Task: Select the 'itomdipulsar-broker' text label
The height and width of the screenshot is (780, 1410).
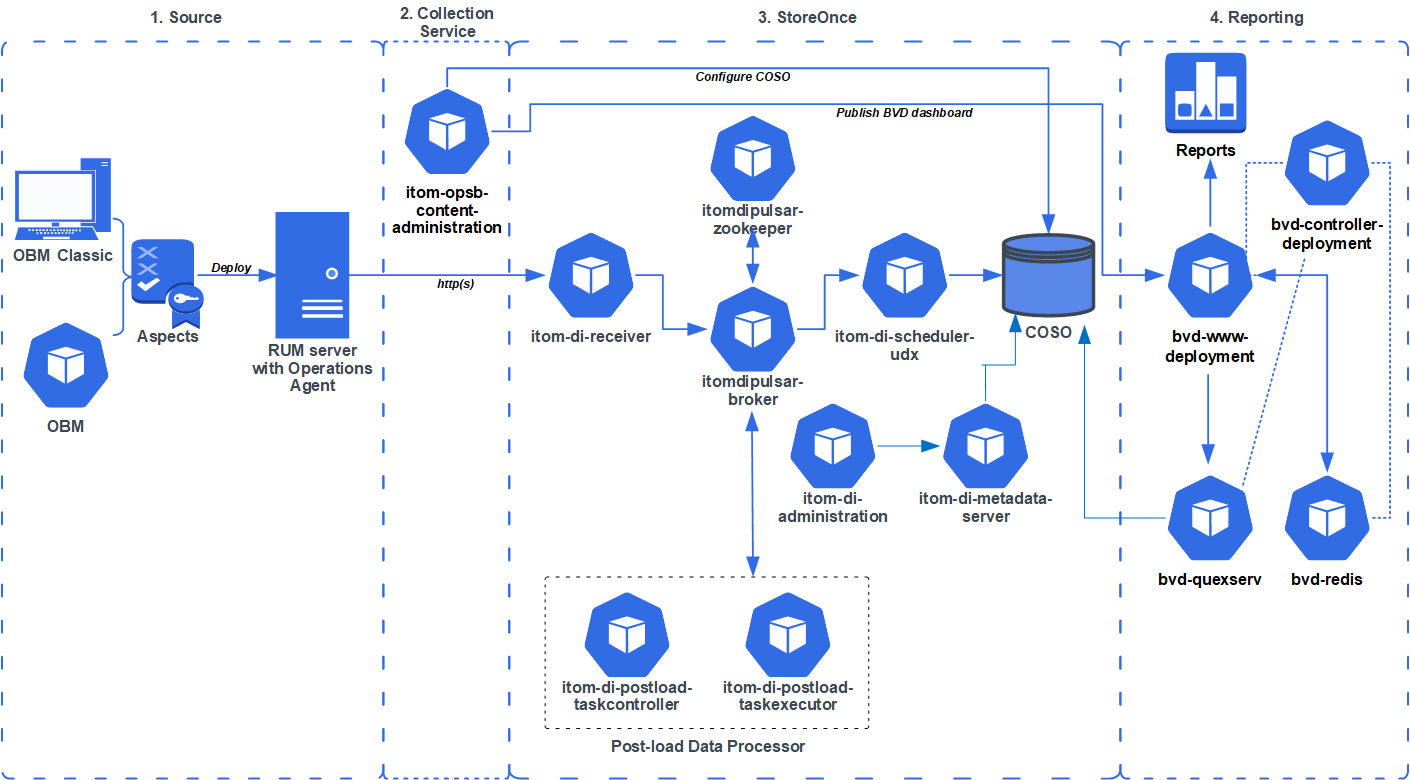Action: click(x=752, y=390)
